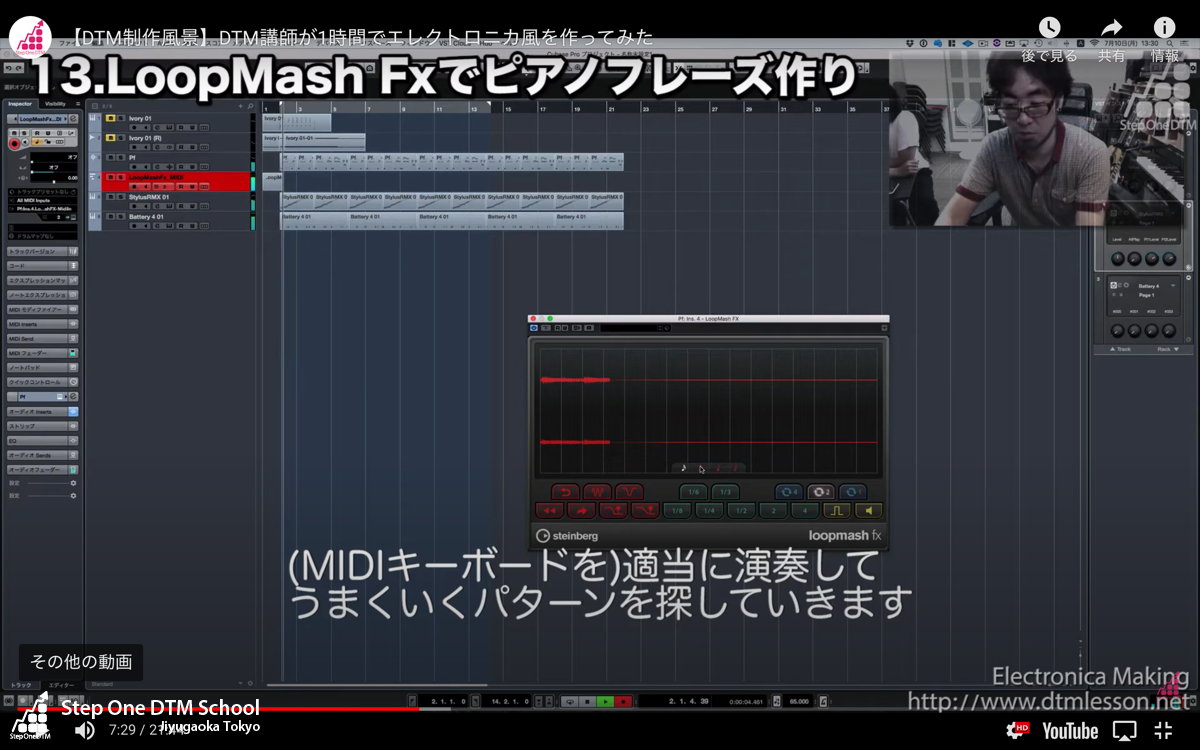Click the red double-arrow rewind pad

click(x=550, y=511)
